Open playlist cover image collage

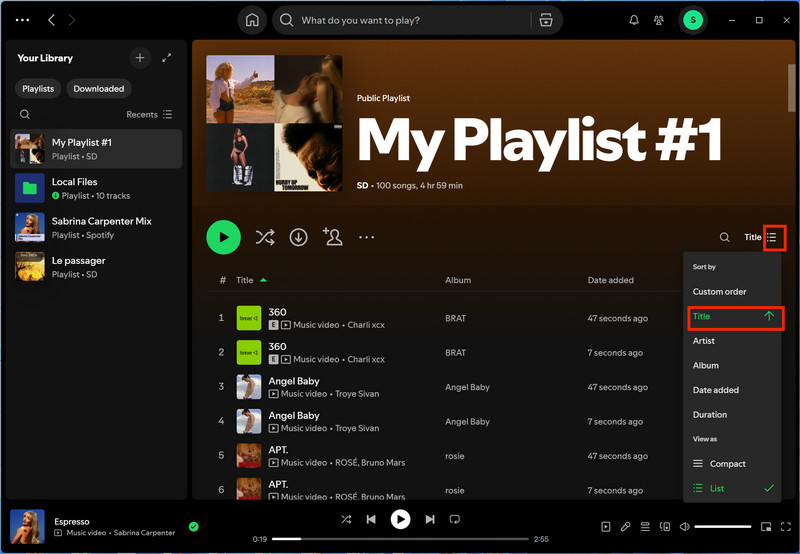274,123
